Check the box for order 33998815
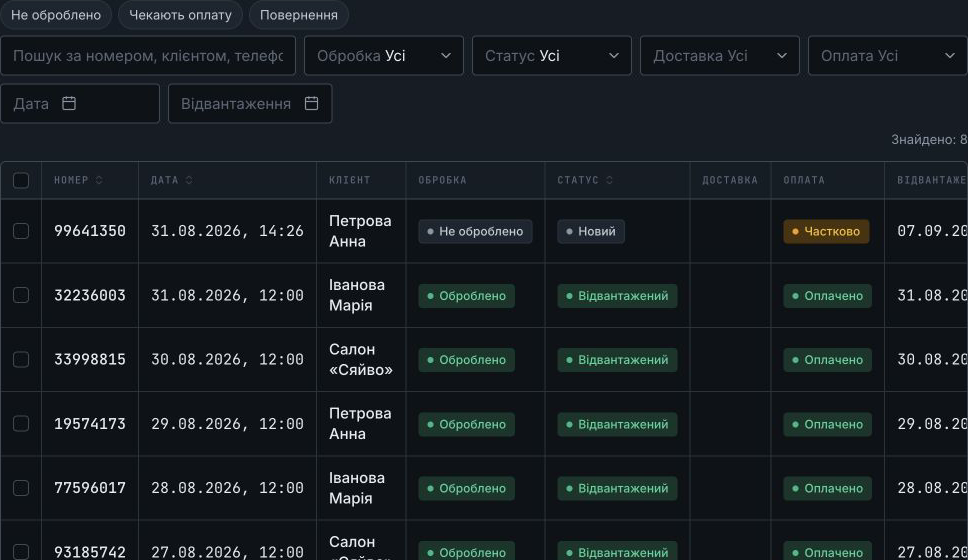Screen dimensions: 968x560 tap(21, 359)
